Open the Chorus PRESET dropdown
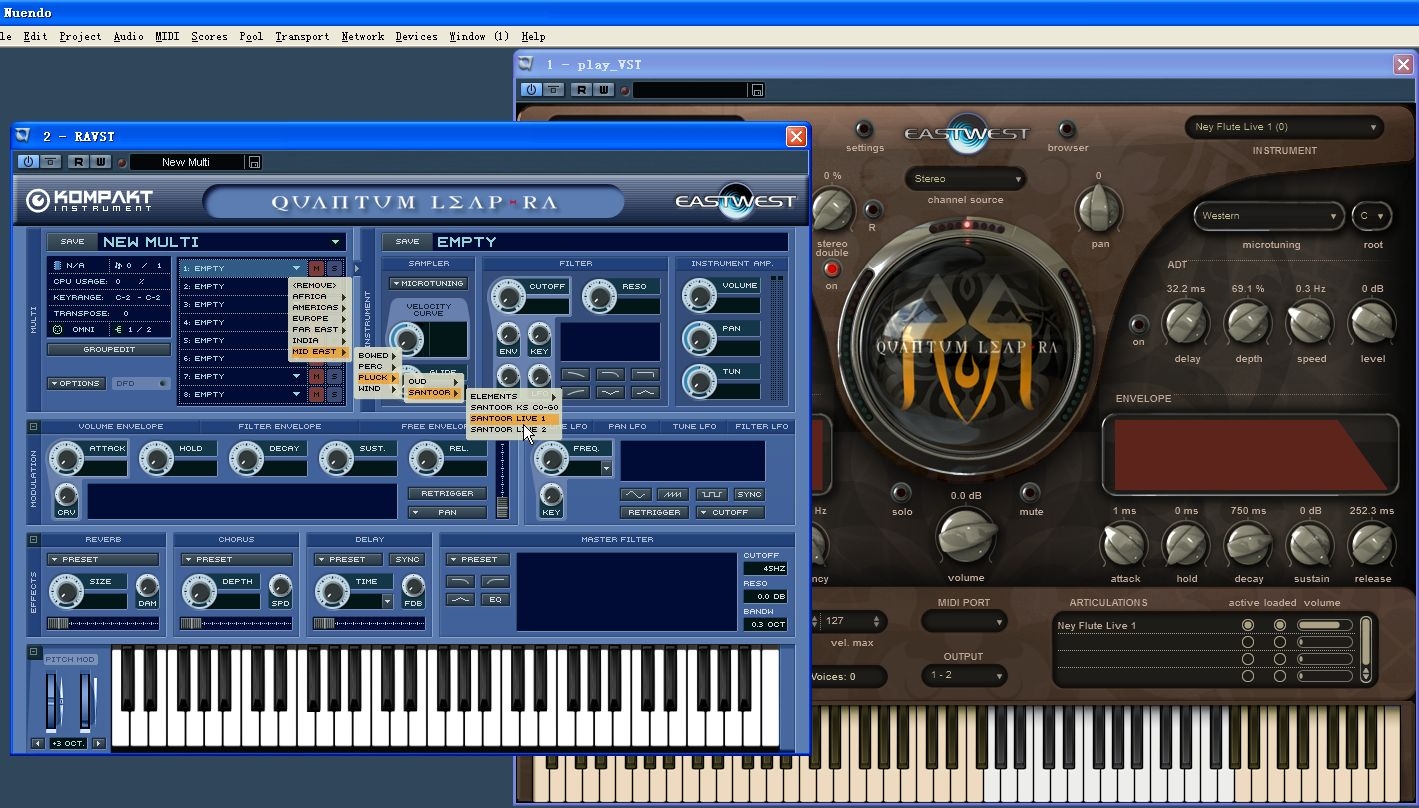 pos(236,559)
